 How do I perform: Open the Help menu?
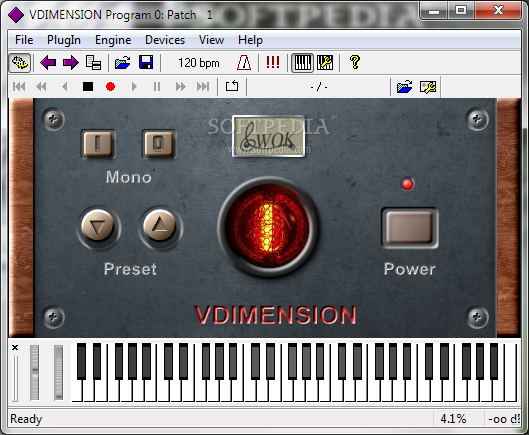(250, 40)
